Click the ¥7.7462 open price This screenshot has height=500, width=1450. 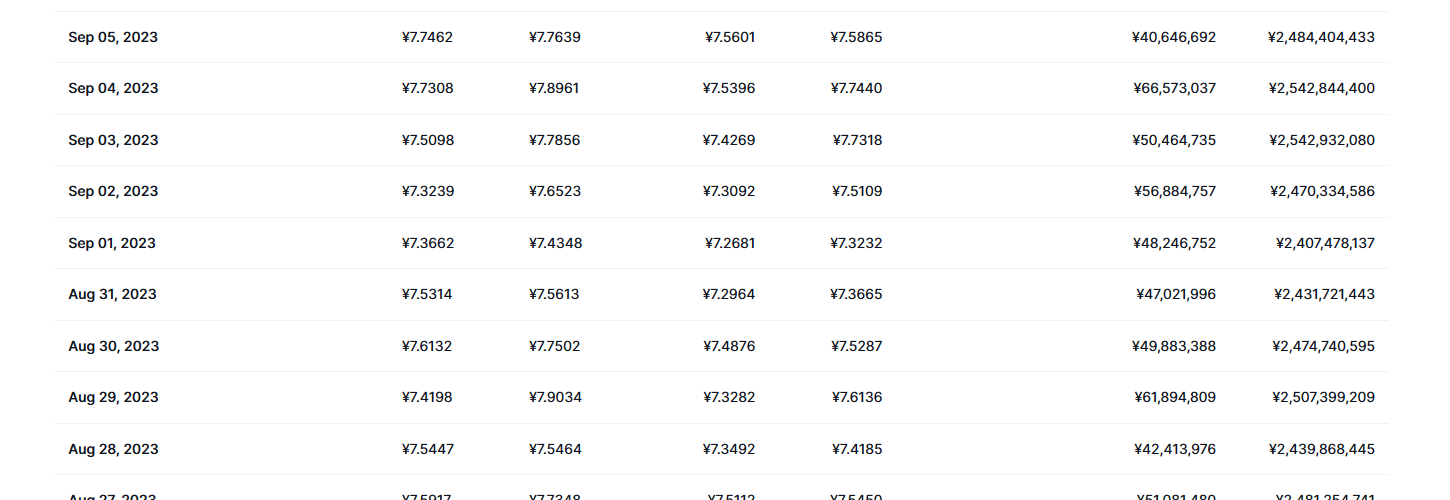pyautogui.click(x=427, y=37)
